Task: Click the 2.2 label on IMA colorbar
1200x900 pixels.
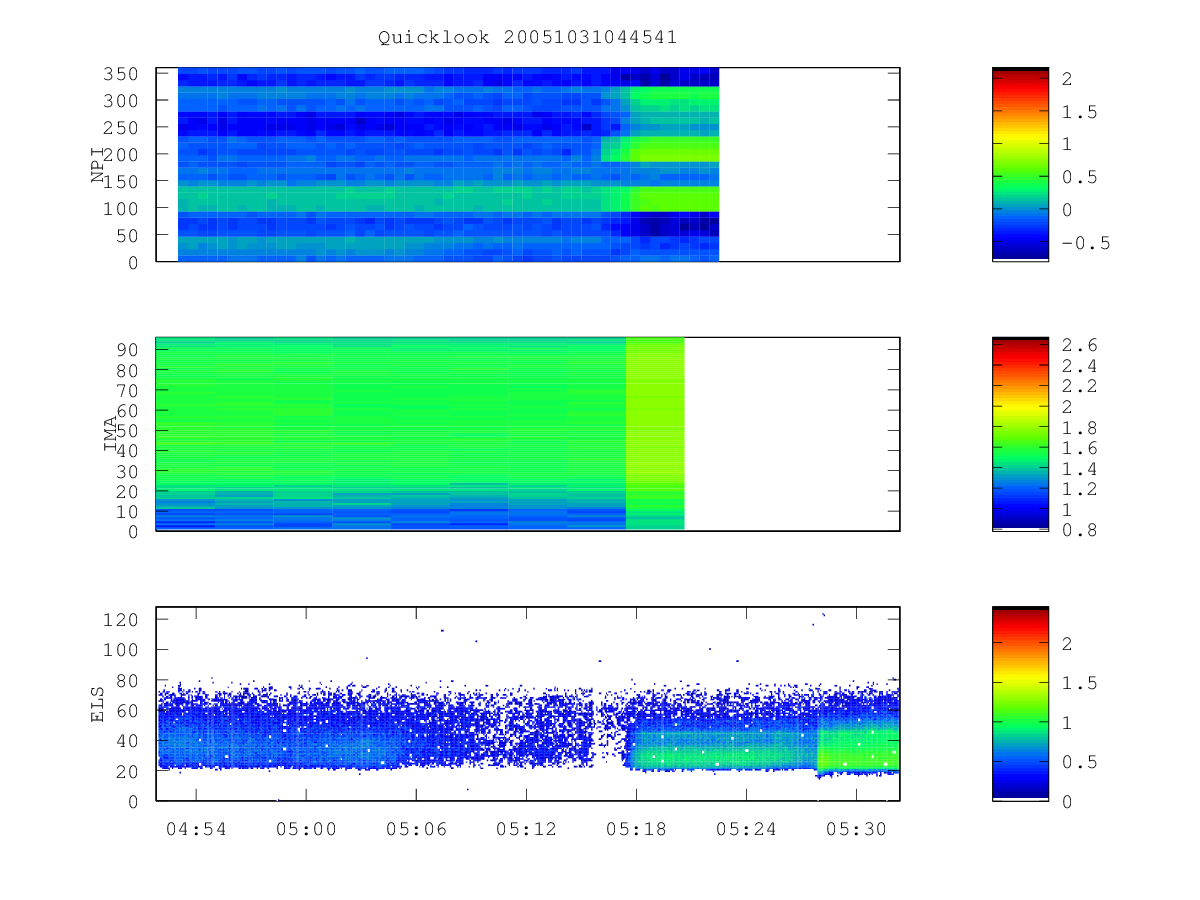Action: click(1081, 386)
